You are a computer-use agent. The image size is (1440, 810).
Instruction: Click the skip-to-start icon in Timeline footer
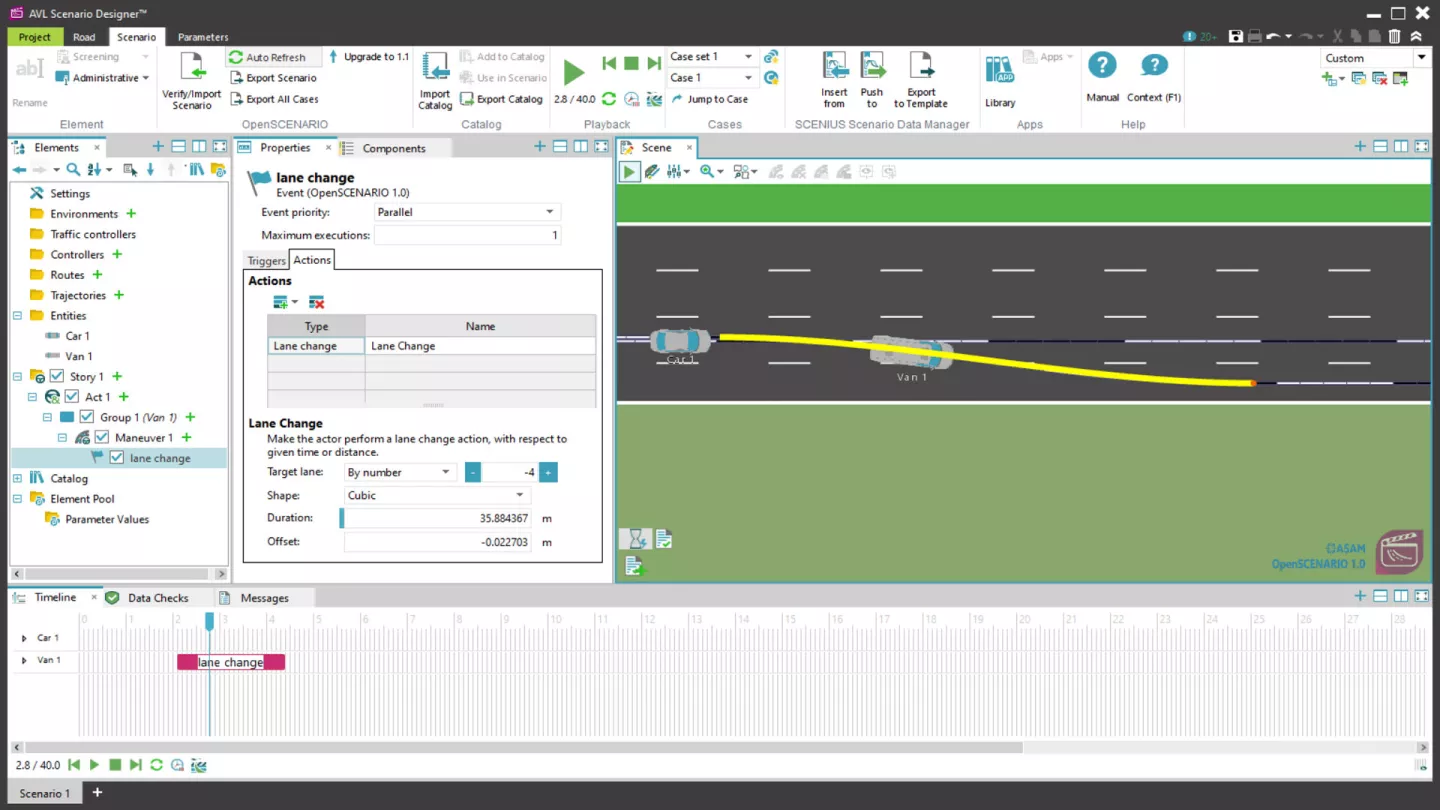coord(74,765)
